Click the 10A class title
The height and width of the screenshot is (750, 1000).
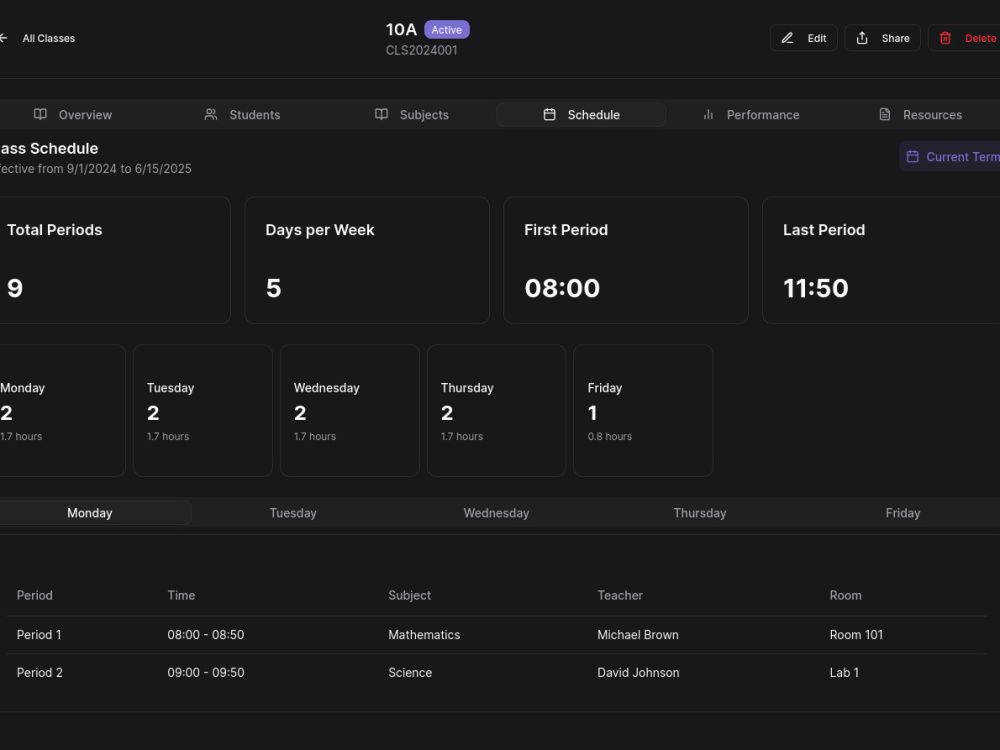401,29
